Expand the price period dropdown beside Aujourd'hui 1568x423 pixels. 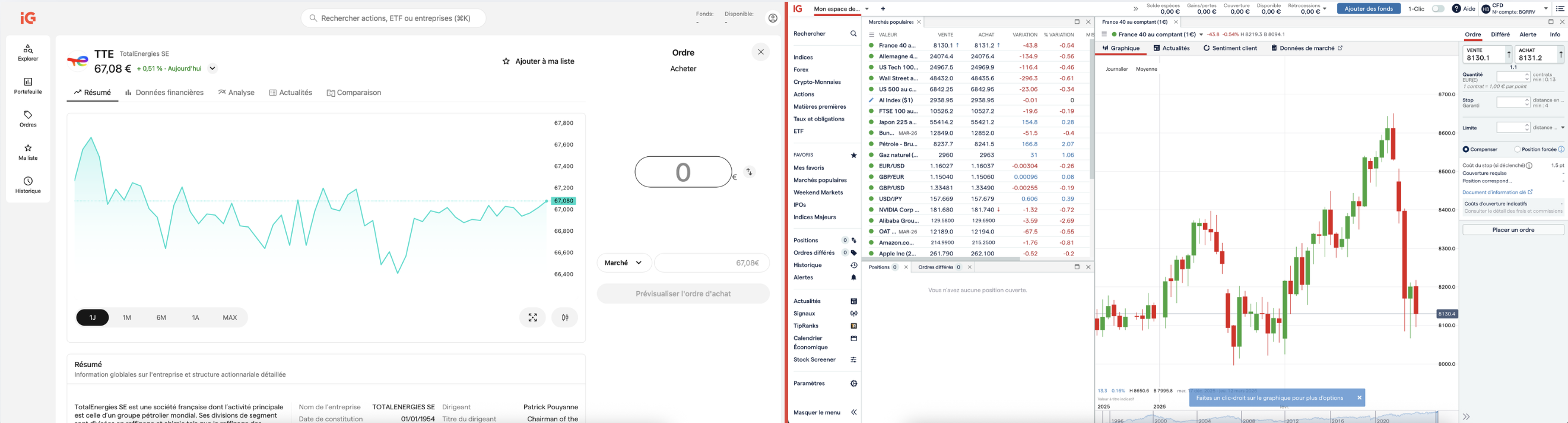[x=212, y=69]
